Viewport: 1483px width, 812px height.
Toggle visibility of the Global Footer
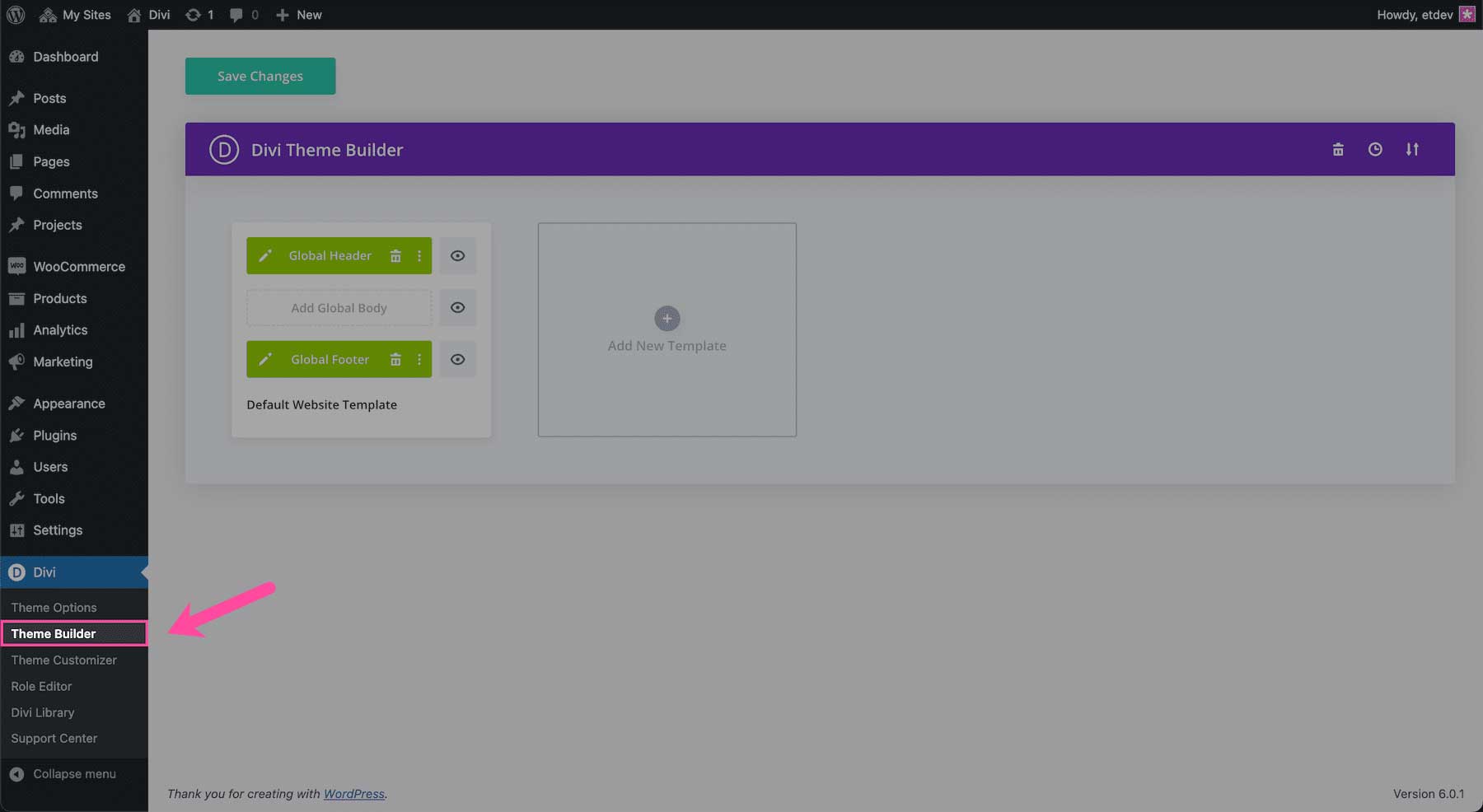coord(457,359)
